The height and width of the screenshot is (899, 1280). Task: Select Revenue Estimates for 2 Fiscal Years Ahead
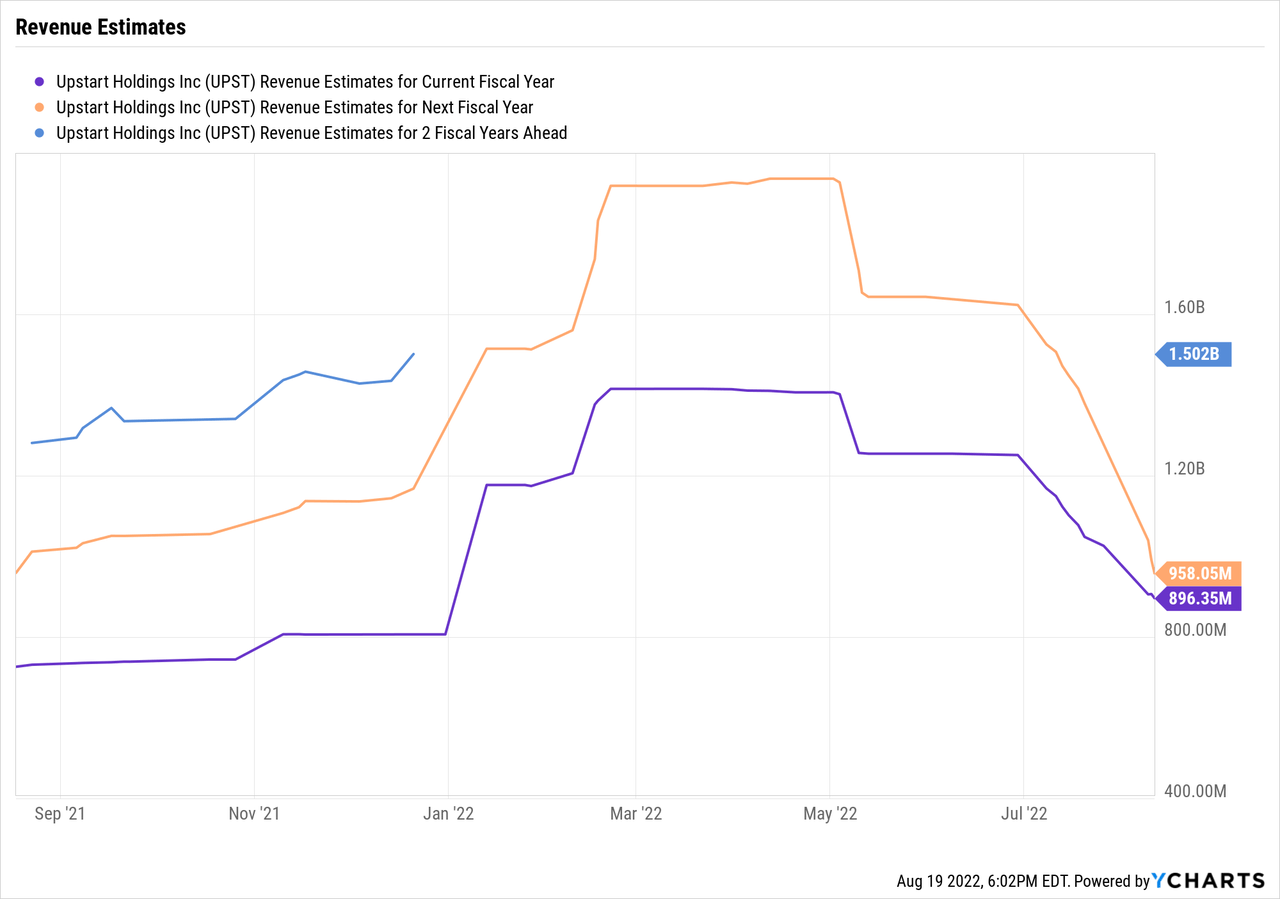coord(312,132)
